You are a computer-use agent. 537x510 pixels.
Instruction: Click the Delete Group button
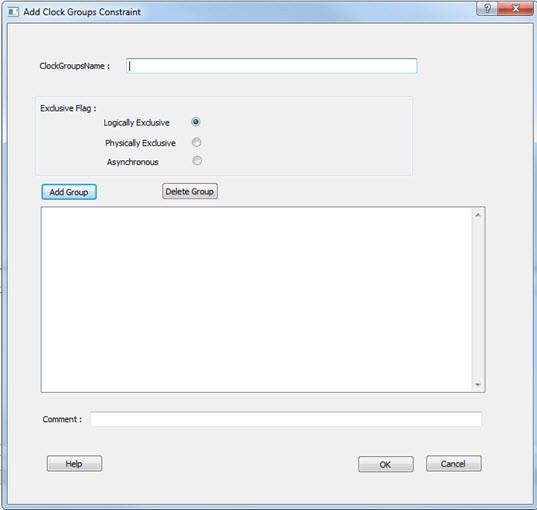tap(190, 191)
